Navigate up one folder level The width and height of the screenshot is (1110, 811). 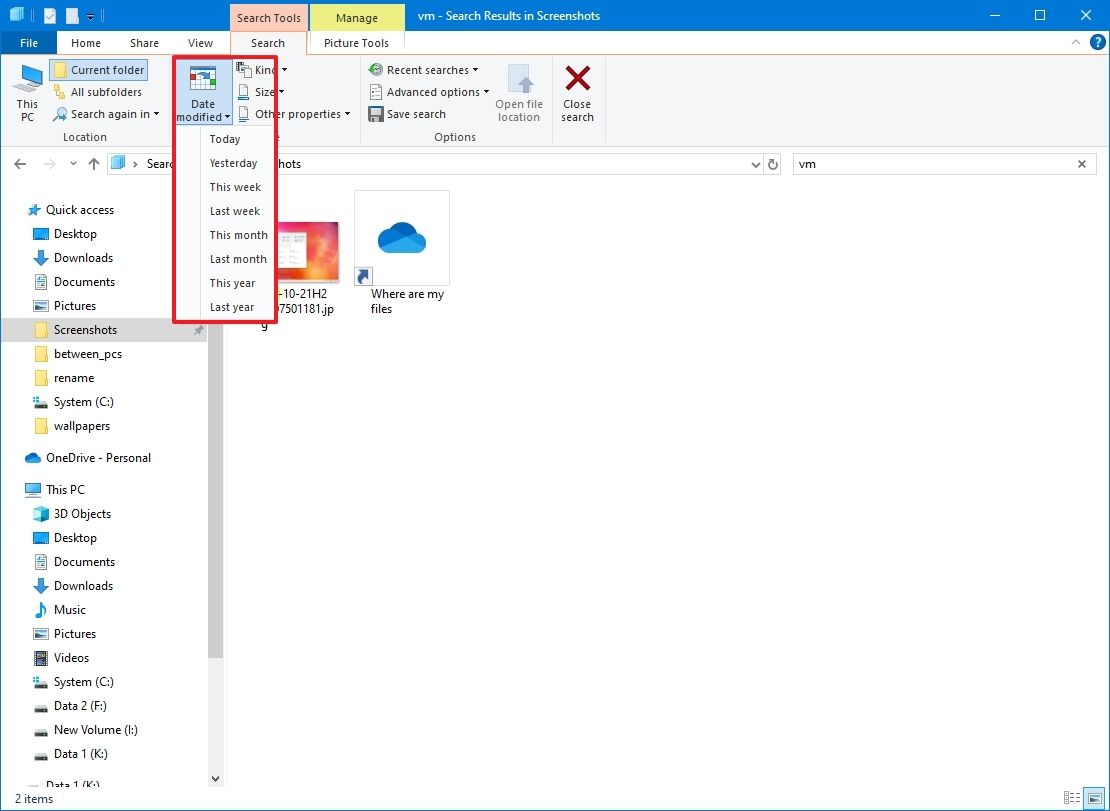[x=94, y=163]
